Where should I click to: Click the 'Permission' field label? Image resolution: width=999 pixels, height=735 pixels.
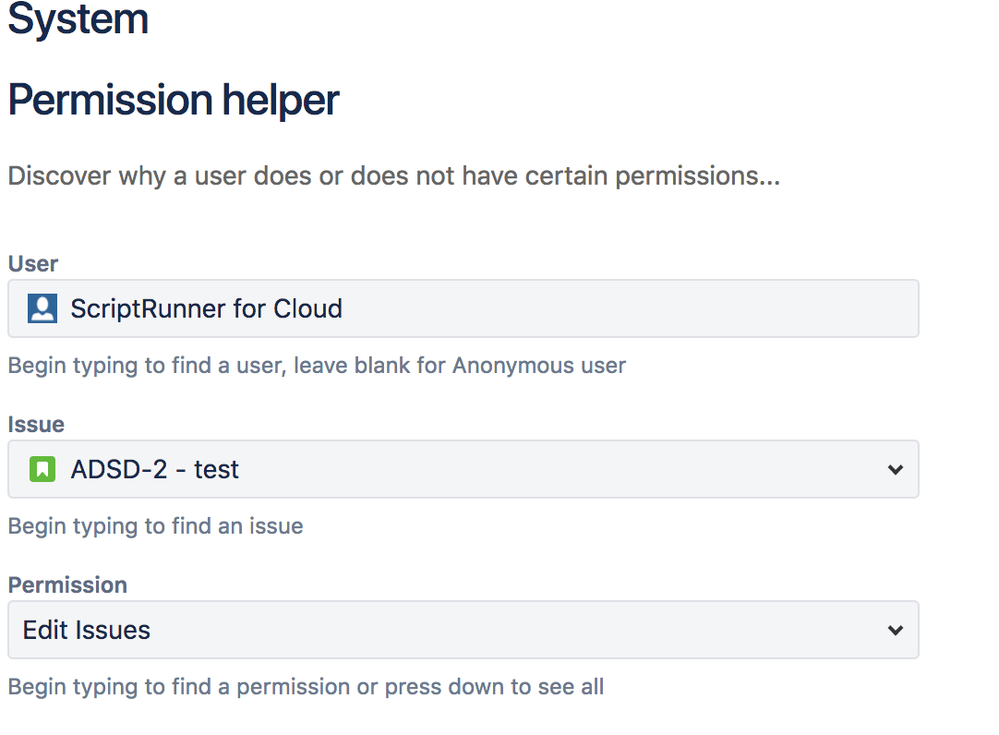click(68, 585)
